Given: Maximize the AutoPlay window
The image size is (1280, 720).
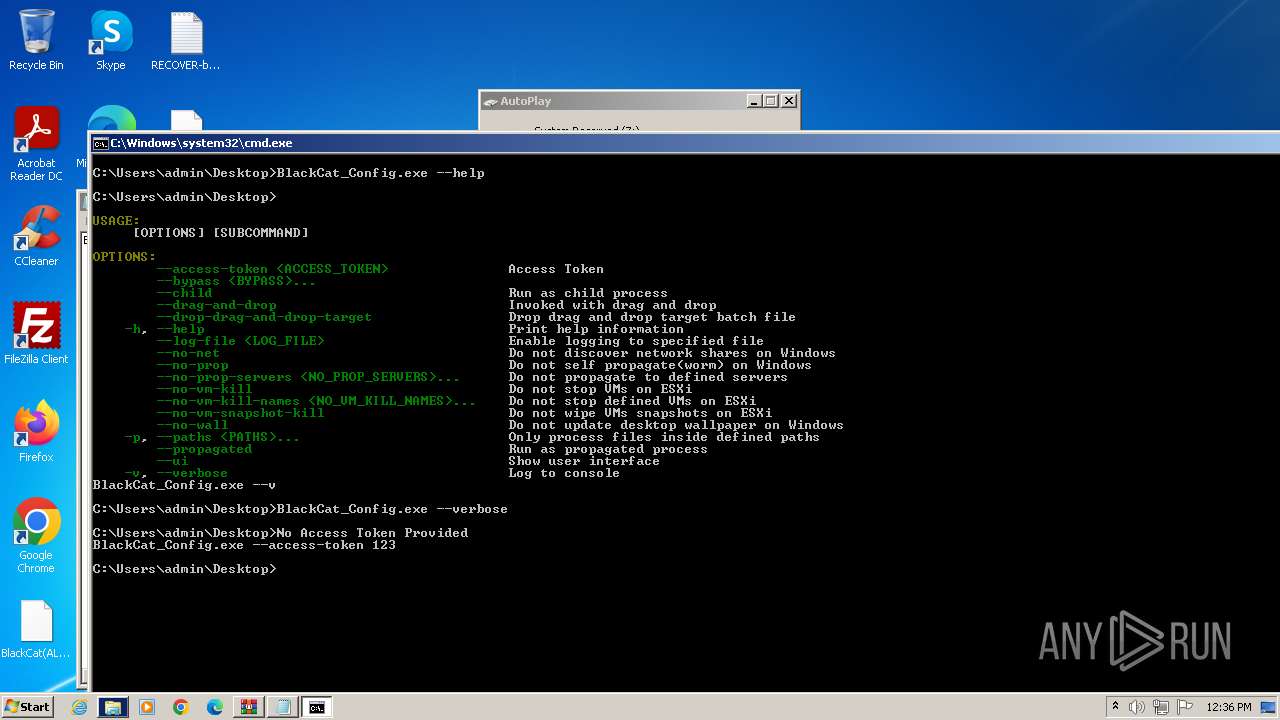Looking at the screenshot, I should pyautogui.click(x=771, y=101).
